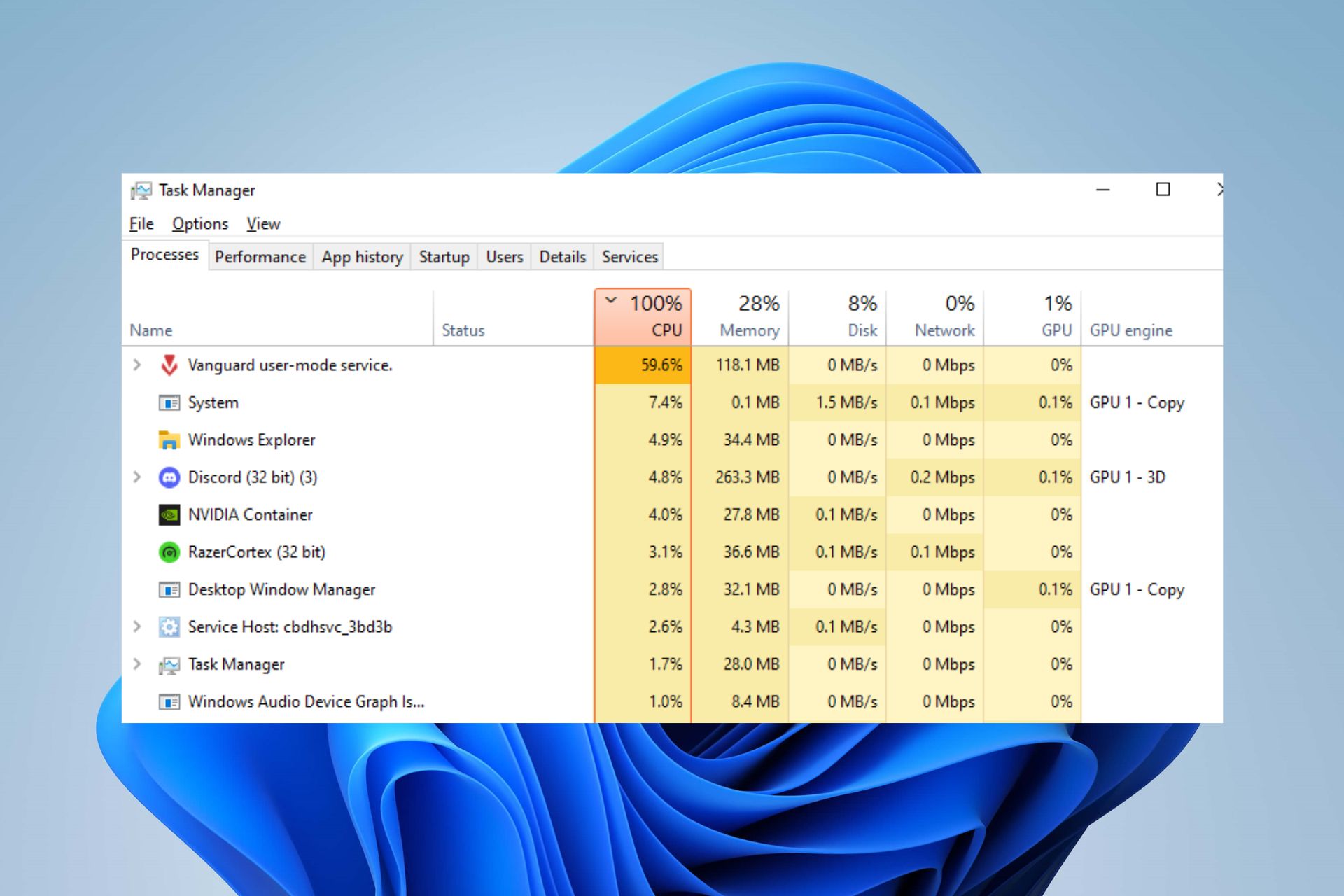
Task: Open the File menu
Action: [x=141, y=222]
